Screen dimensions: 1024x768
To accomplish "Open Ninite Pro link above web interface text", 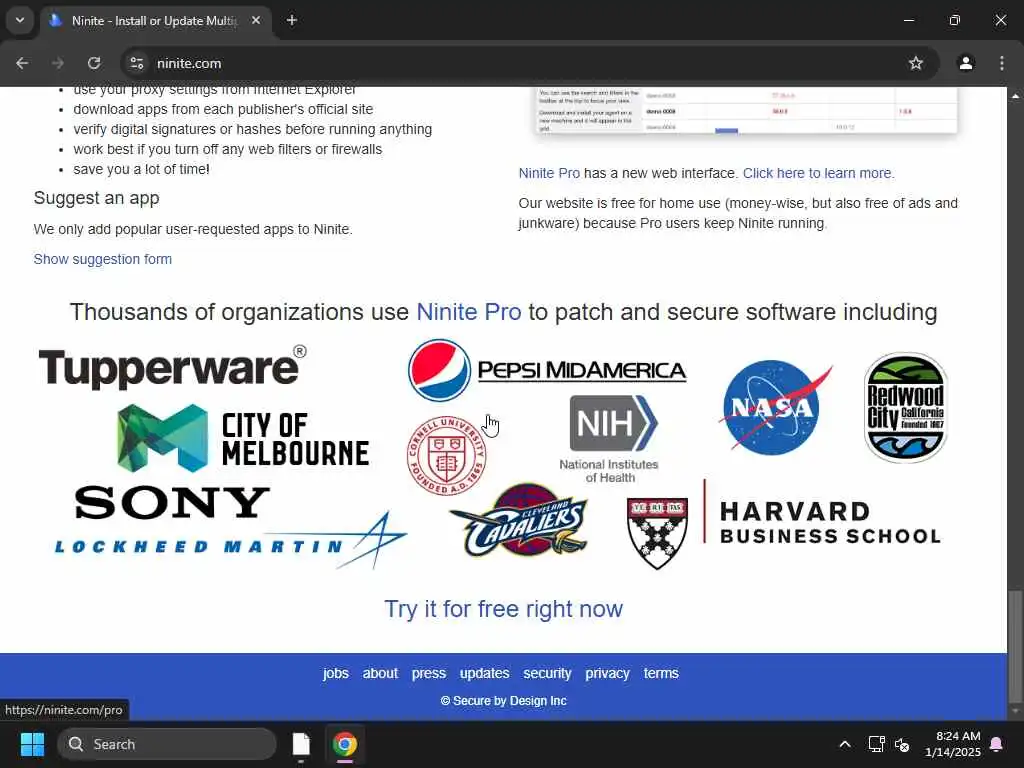I will tap(549, 173).
